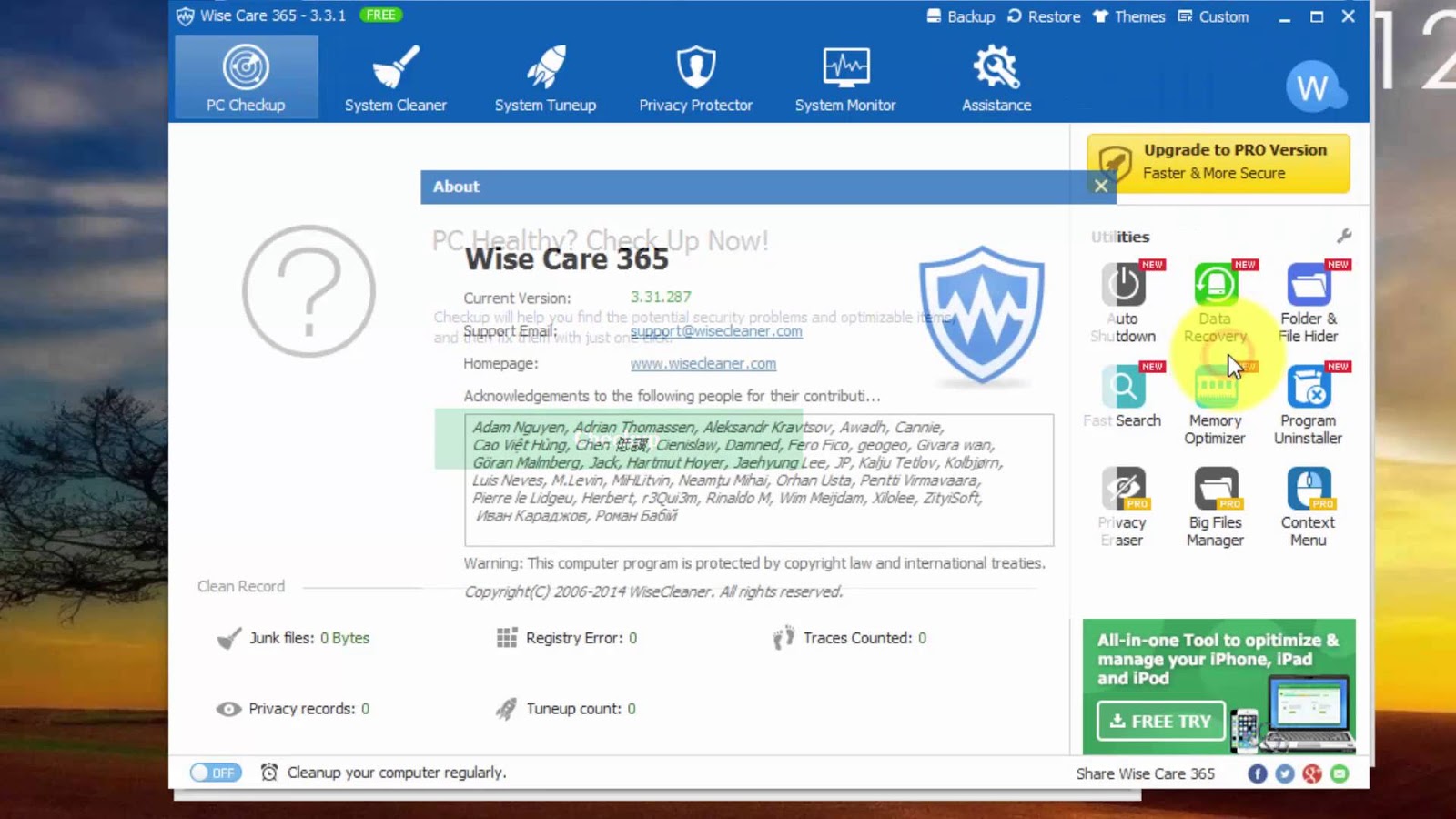Image resolution: width=1456 pixels, height=819 pixels.
Task: Open System Monitor tab
Action: click(845, 77)
